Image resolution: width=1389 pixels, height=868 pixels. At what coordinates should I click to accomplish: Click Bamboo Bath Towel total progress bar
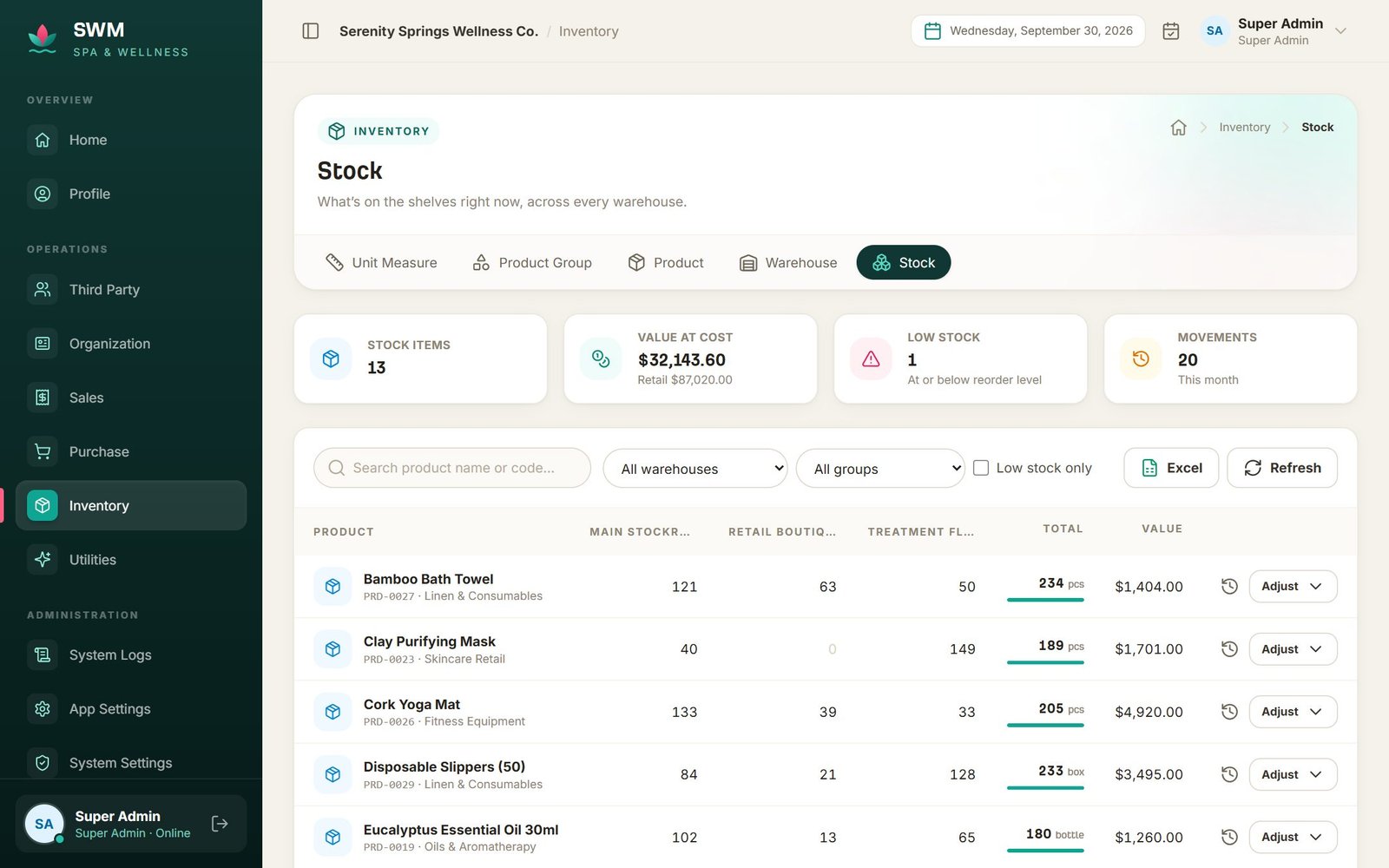click(x=1045, y=600)
